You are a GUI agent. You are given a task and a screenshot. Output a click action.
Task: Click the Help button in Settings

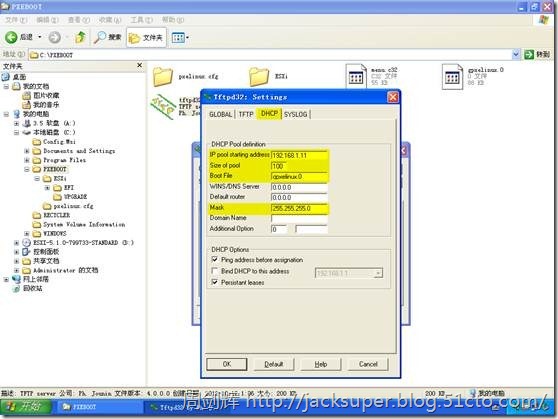[321, 364]
